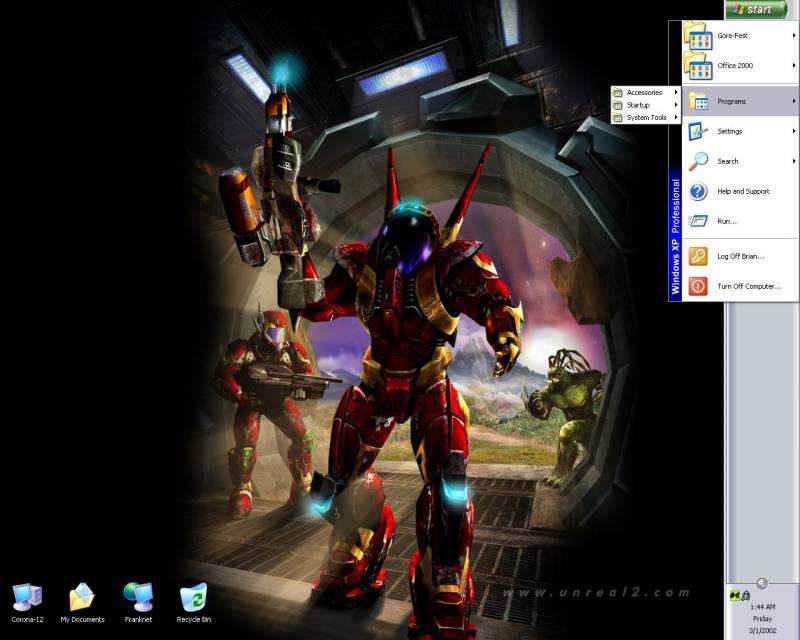Click the red Turn Off Computer power icon
The height and width of the screenshot is (640, 800).
pyautogui.click(x=697, y=286)
